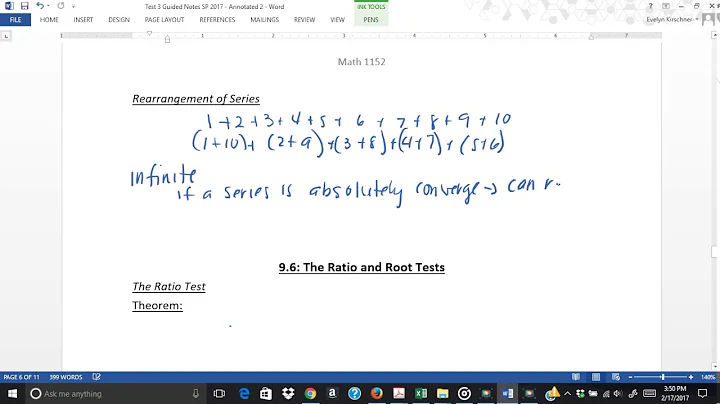
Task: Switch to the HOME ribbon tab
Action: (x=49, y=20)
